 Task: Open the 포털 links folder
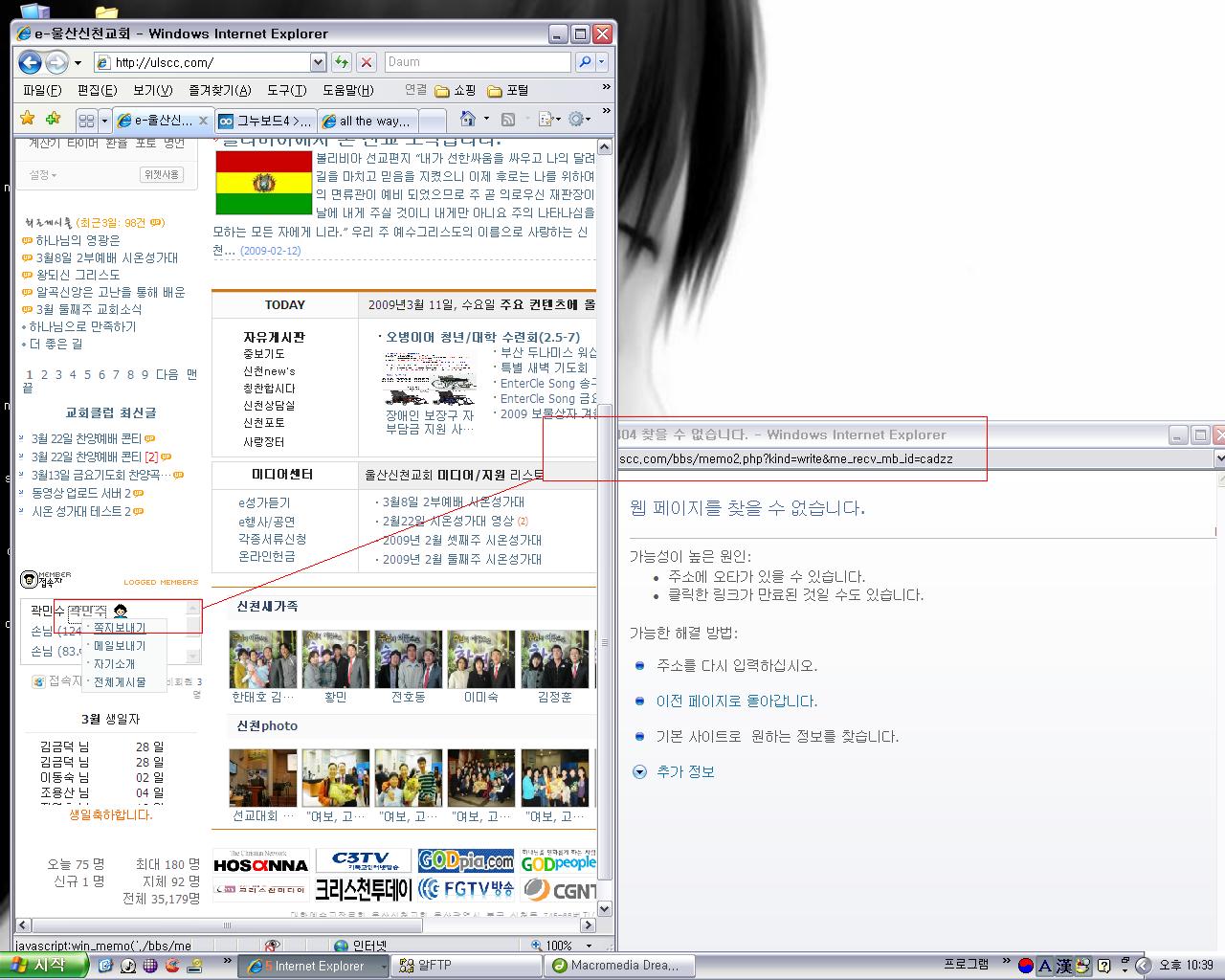508,90
